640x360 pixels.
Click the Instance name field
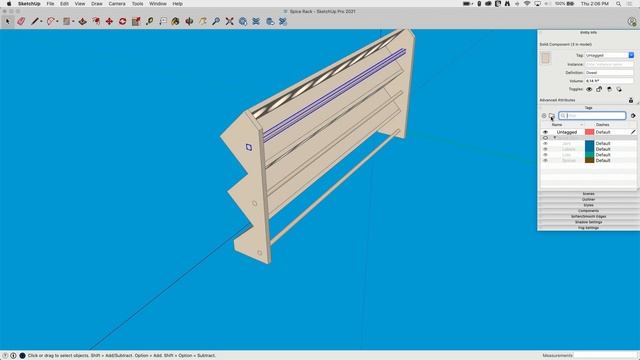609,64
